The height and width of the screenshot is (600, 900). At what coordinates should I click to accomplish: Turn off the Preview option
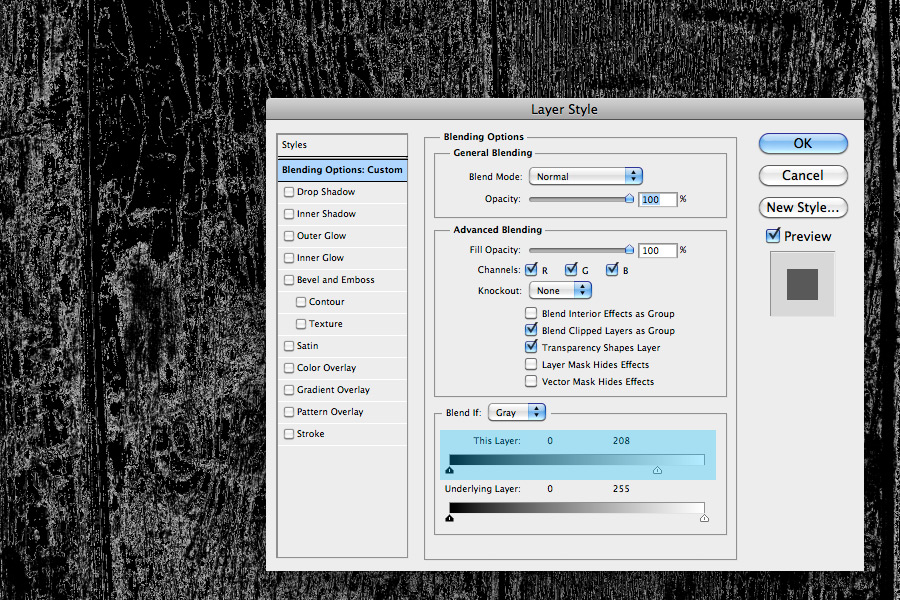772,236
